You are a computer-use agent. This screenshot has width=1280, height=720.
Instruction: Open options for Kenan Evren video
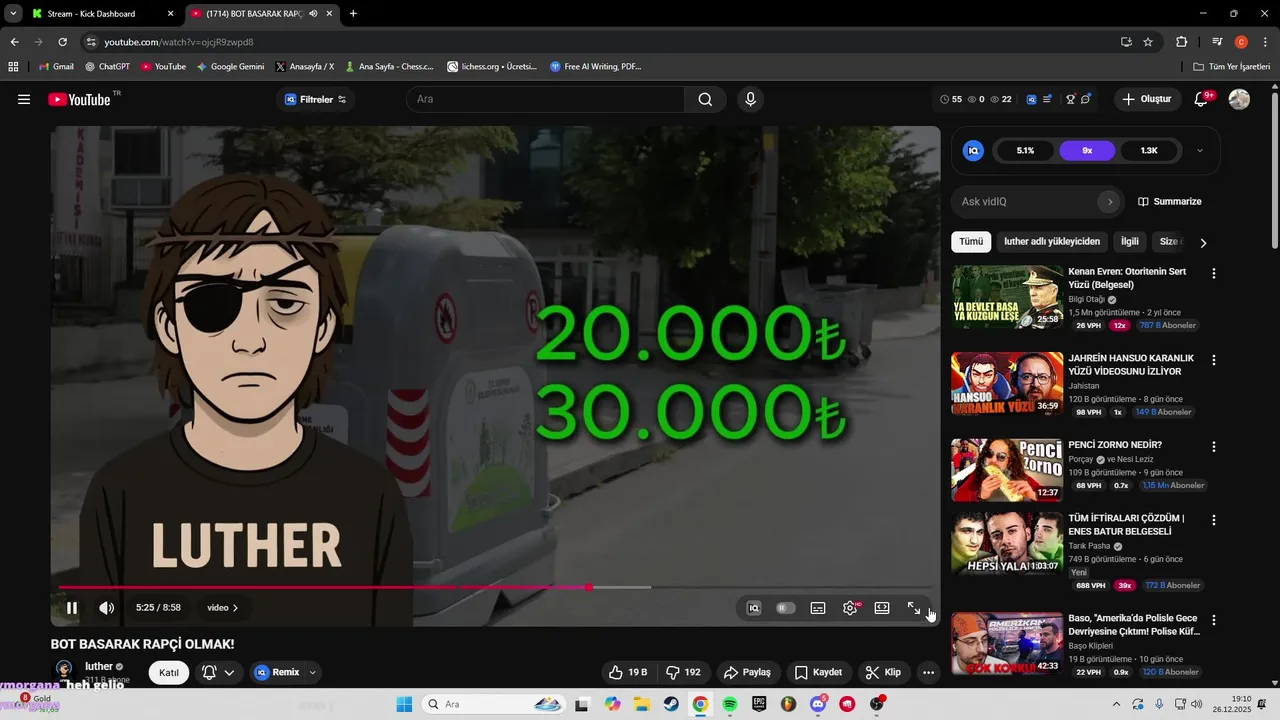1214,273
